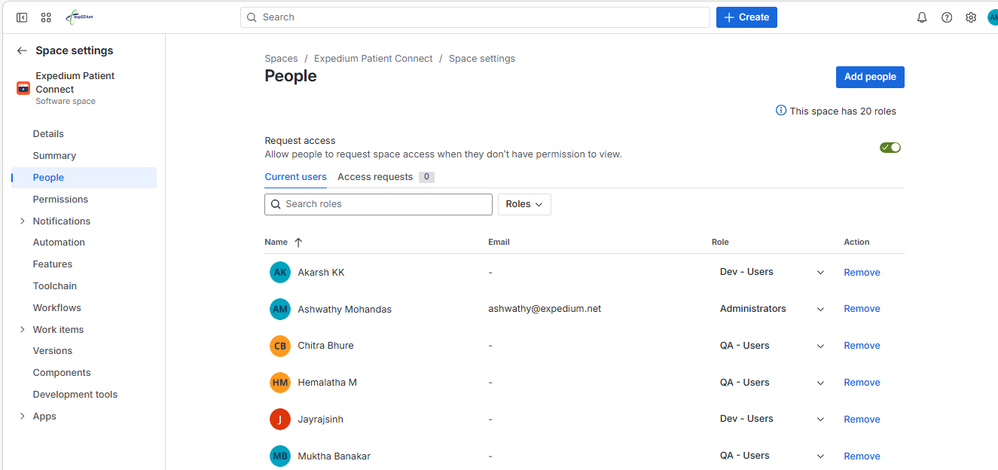Viewport: 998px width, 470px height.
Task: Click Ashwathy Mohandas's AM avatar in the list
Action: [280, 310]
